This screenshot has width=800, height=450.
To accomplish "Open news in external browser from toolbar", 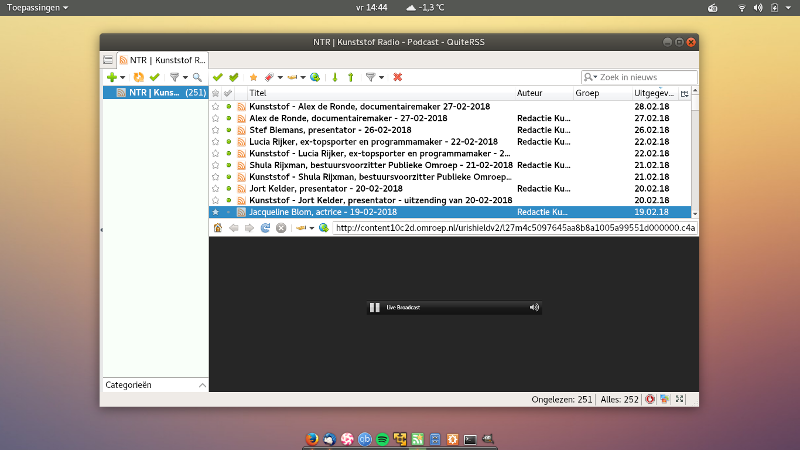I will (315, 78).
